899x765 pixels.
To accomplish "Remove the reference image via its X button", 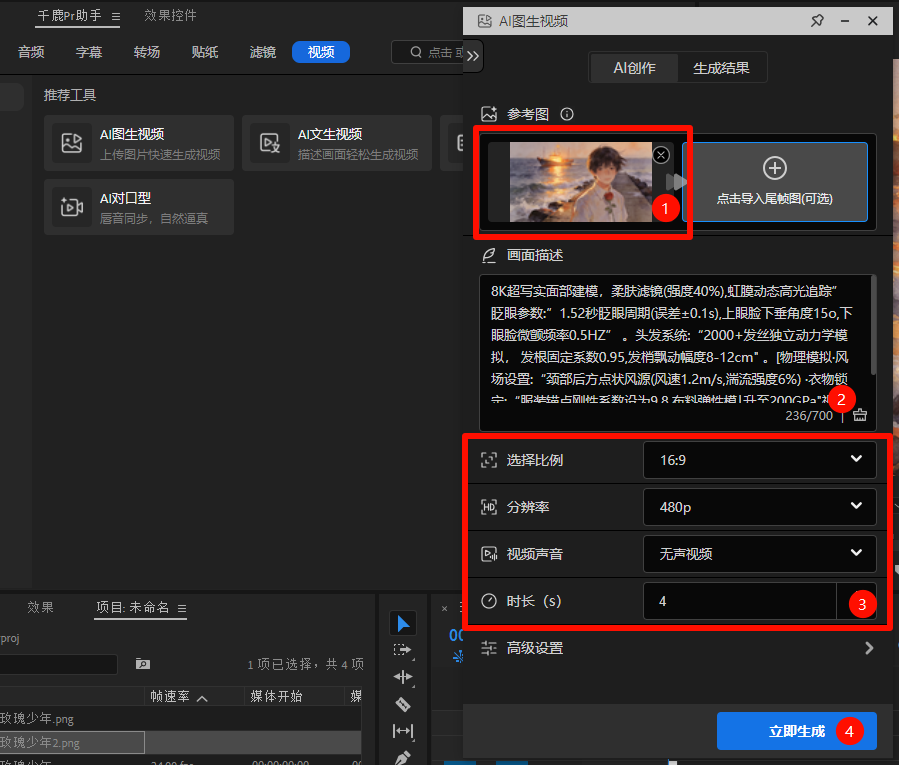I will click(x=661, y=155).
